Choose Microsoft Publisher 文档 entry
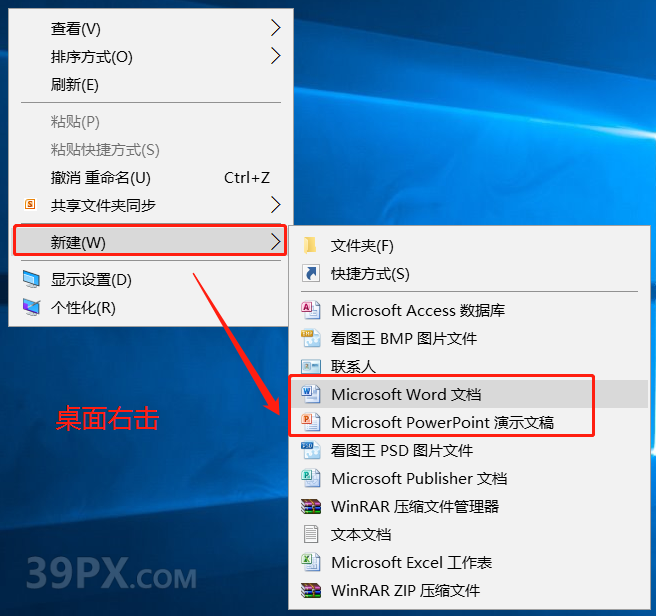The image size is (656, 616). pyautogui.click(x=469, y=478)
